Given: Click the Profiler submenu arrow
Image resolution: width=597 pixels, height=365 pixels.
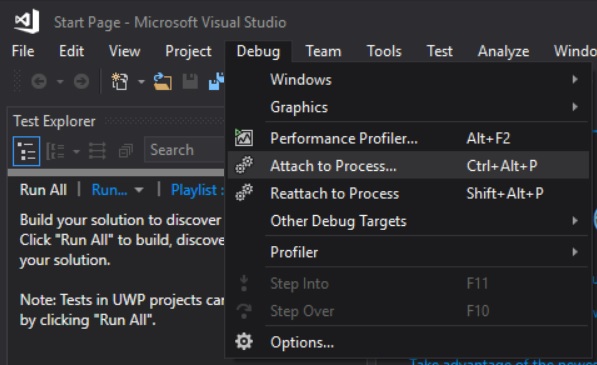Looking at the screenshot, I should coord(575,252).
